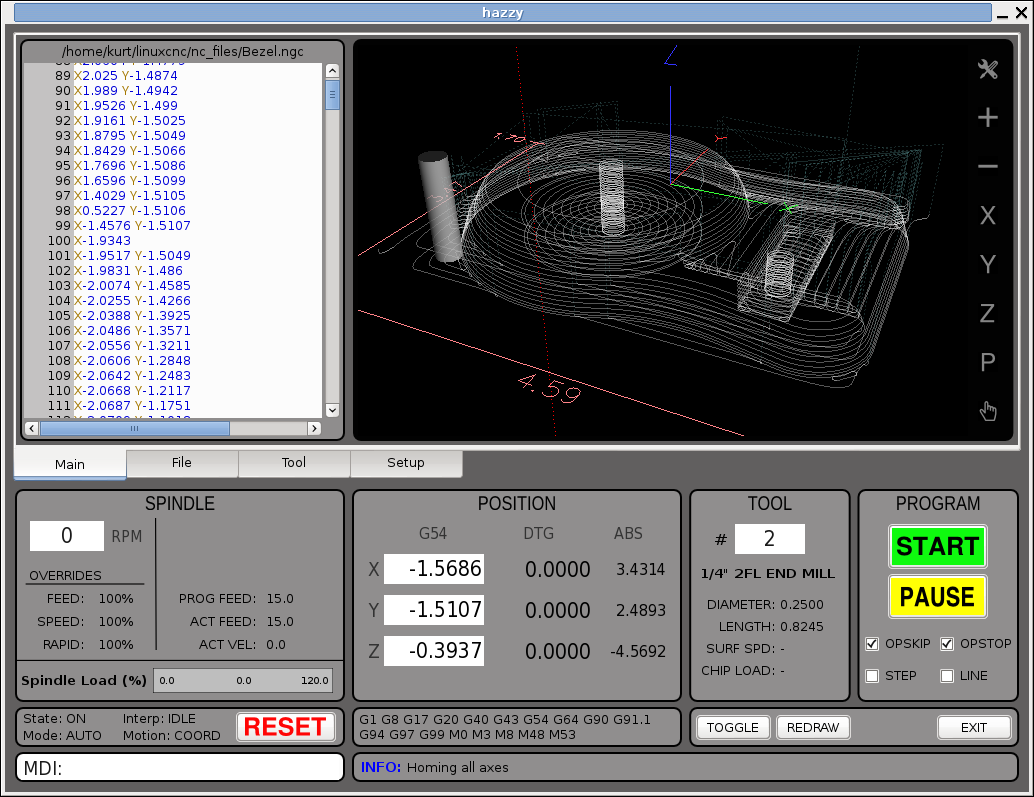Click the horizontal scroll right arrow
Viewport: 1034px width, 797px height.
314,428
